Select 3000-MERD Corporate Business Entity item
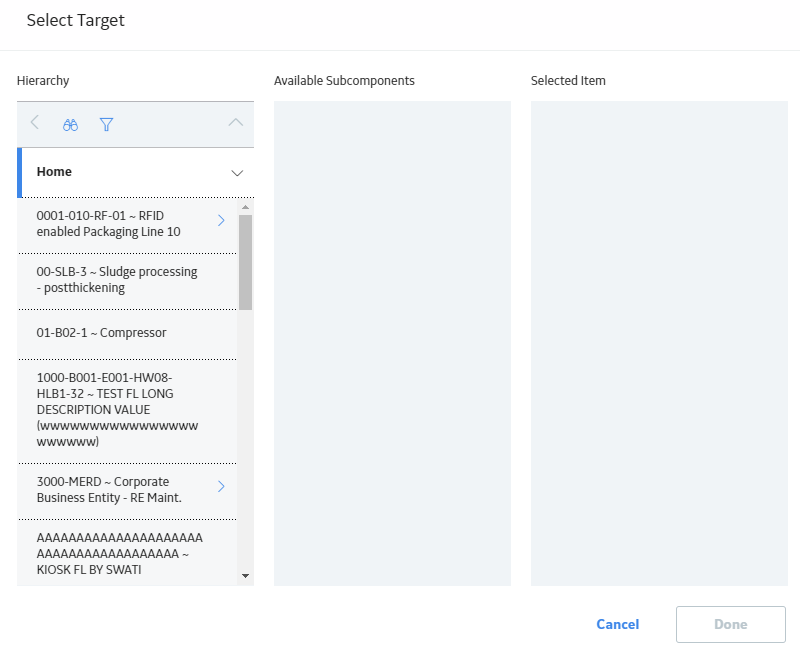The width and height of the screenshot is (800, 651). point(128,491)
